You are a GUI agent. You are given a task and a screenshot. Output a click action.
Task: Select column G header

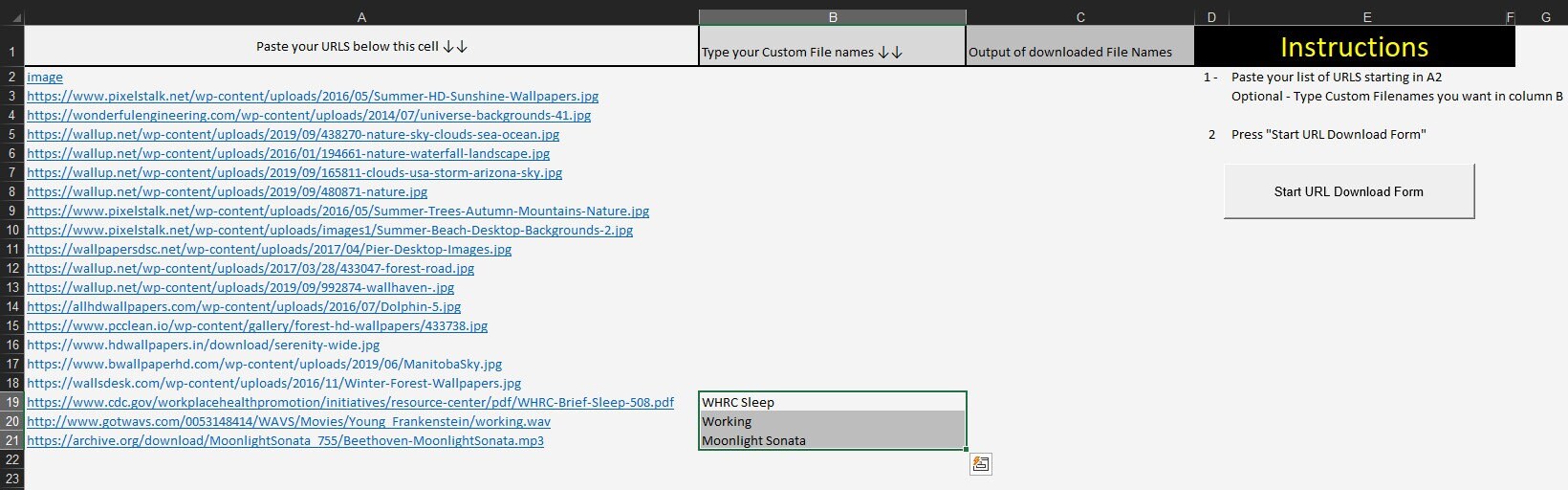click(x=1546, y=17)
